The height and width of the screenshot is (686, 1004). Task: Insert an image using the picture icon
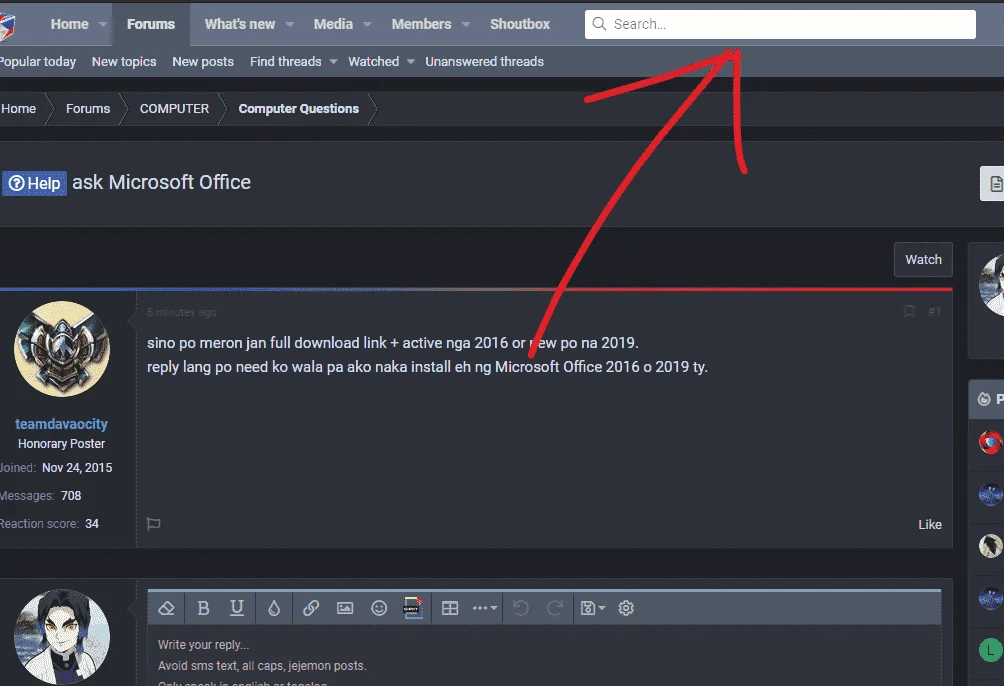point(345,608)
